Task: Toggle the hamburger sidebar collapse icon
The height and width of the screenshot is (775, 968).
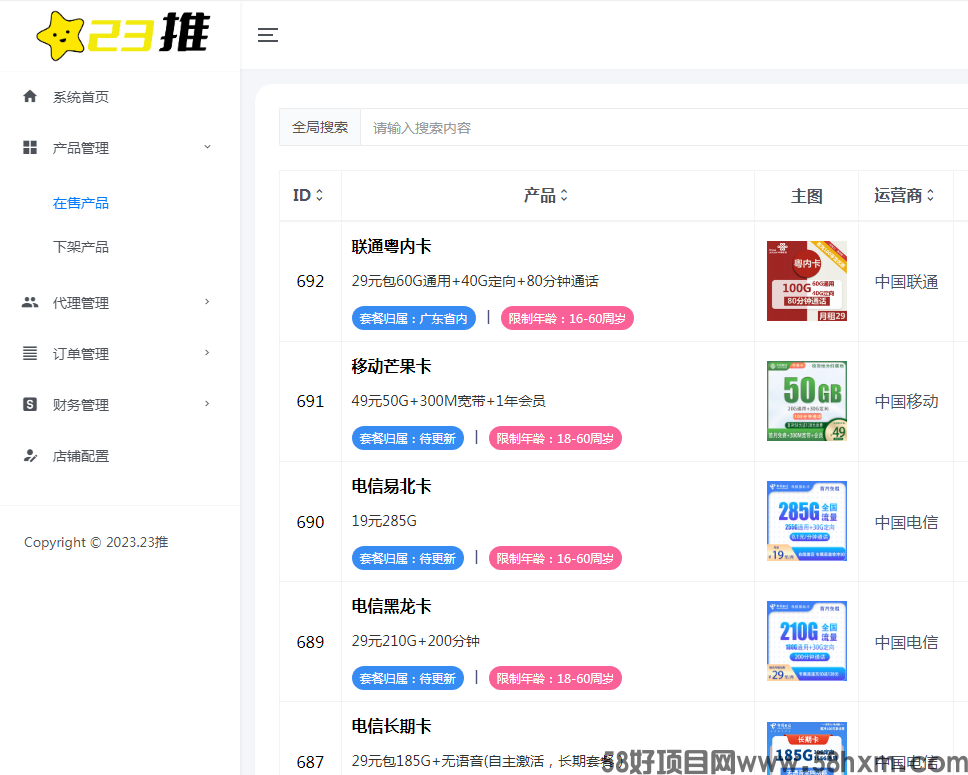Action: coord(267,35)
